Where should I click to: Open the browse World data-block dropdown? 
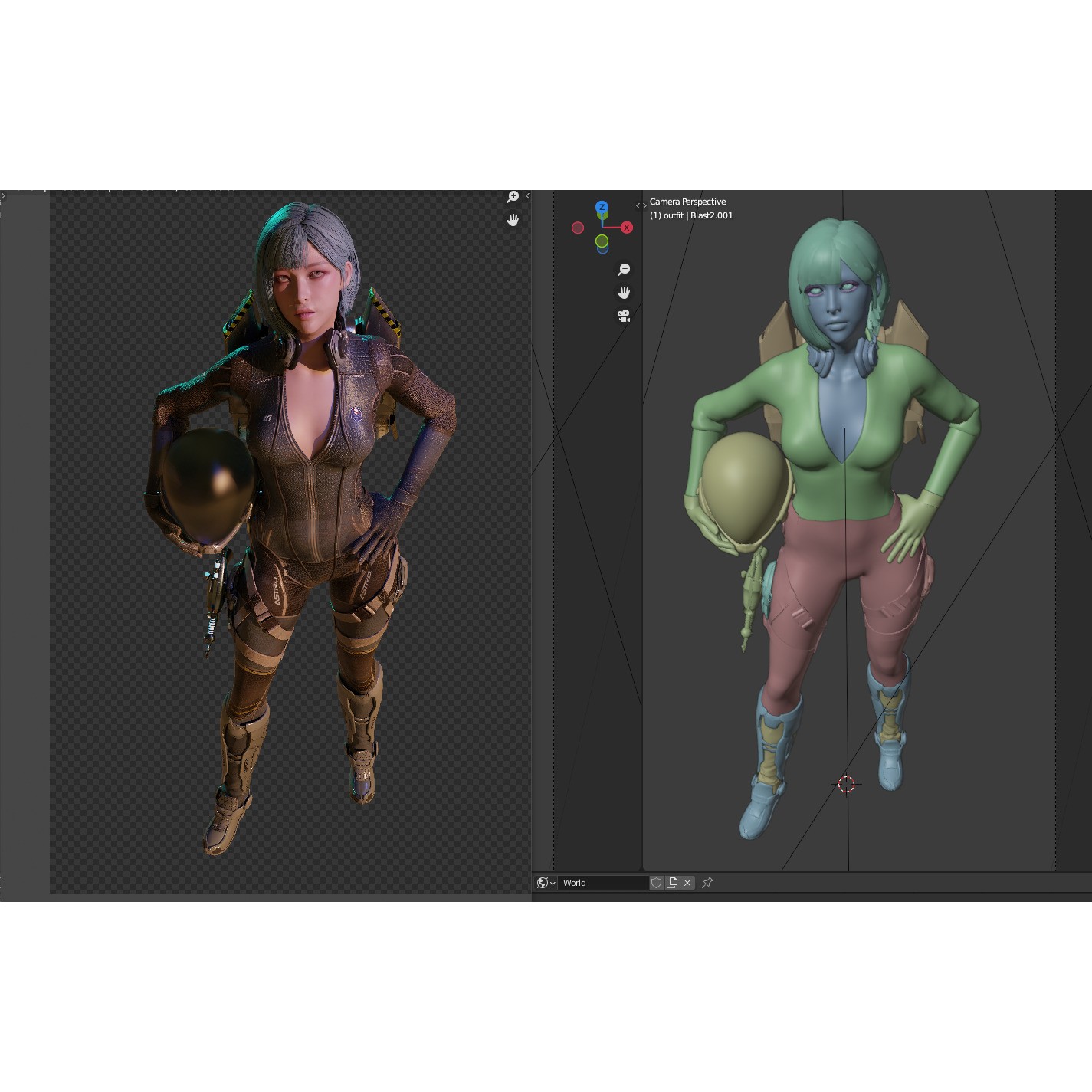tap(552, 882)
